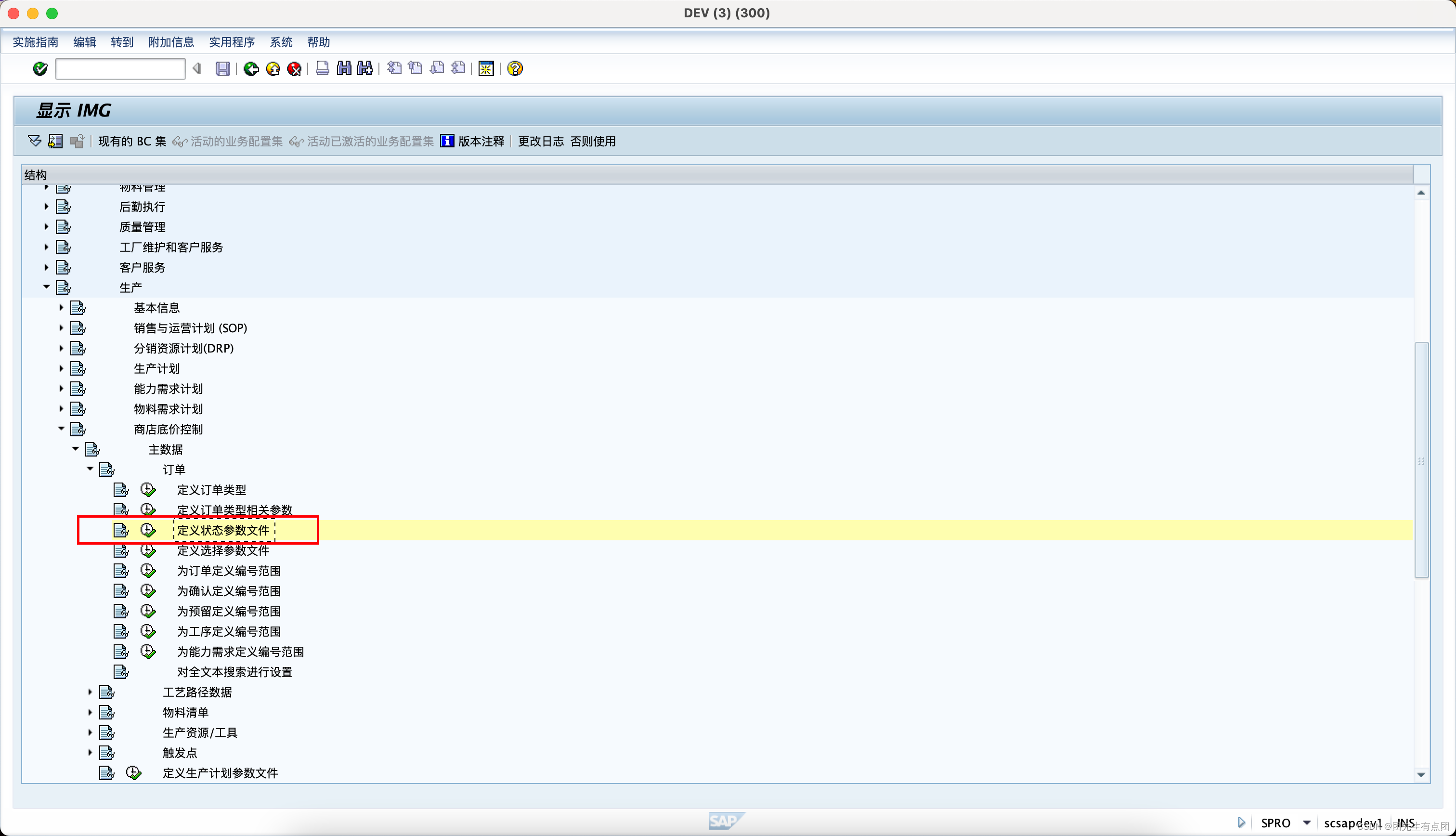
Task: Click the green Back arrow icon
Action: pos(251,68)
